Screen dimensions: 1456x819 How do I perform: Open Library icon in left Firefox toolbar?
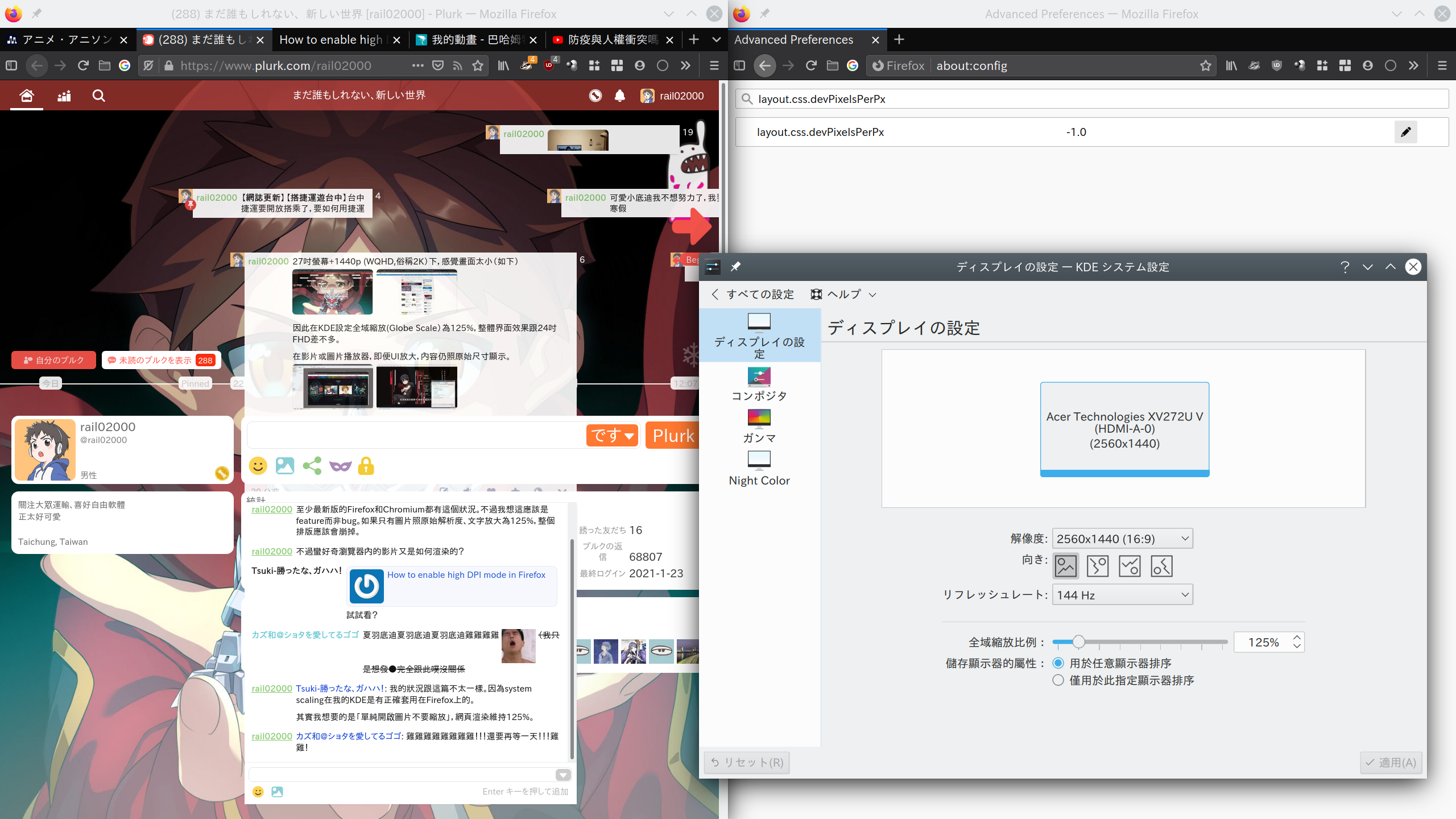coord(503,65)
